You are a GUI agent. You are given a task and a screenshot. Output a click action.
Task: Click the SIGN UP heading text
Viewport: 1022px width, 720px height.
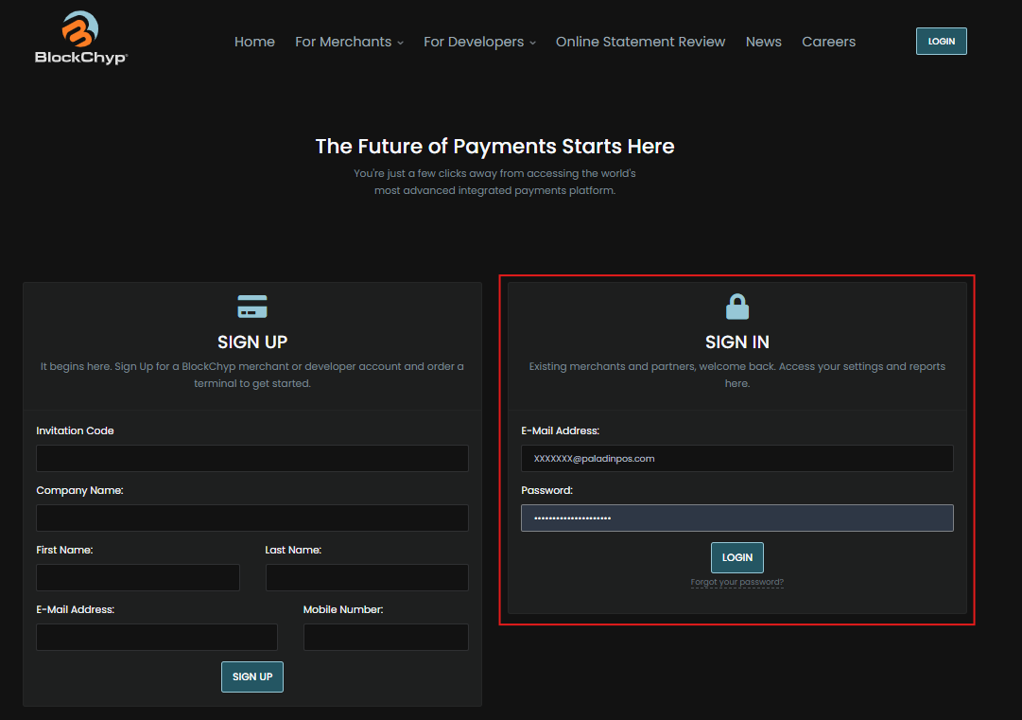tap(252, 342)
